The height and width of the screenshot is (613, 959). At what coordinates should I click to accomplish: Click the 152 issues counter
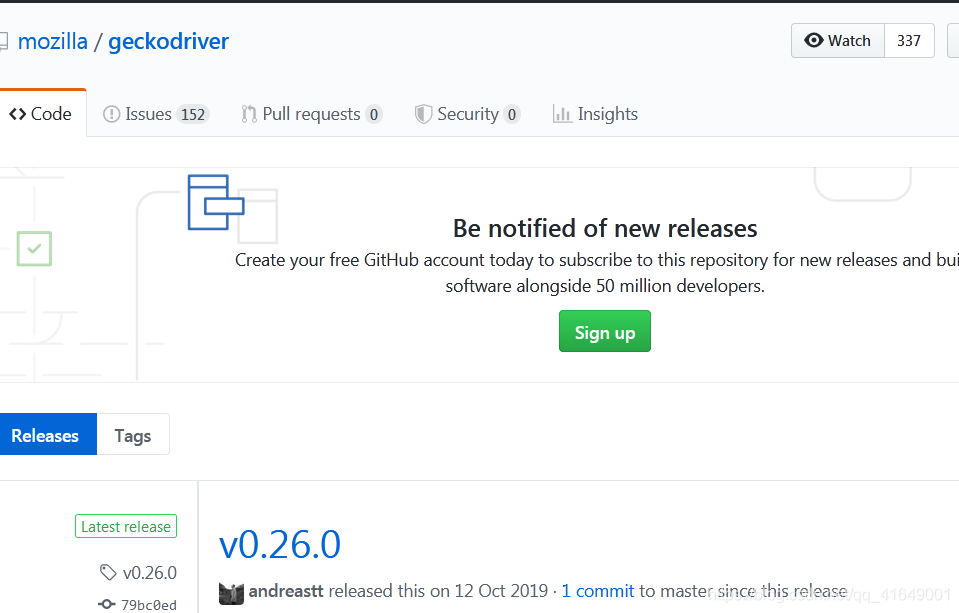pyautogui.click(x=193, y=114)
